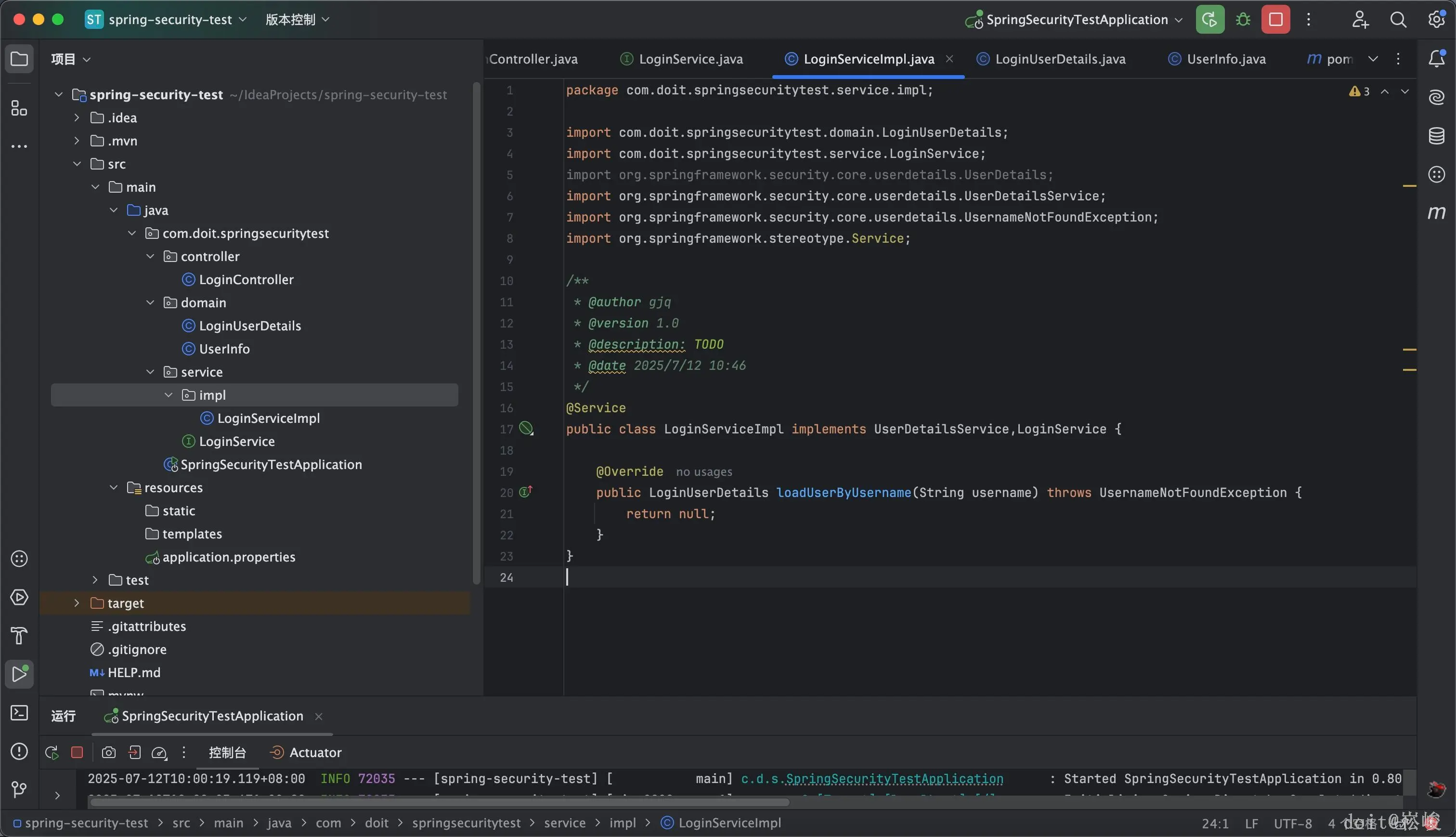The height and width of the screenshot is (837, 1456).
Task: Switch to the LoginUserDetails.java tab
Action: coord(1060,59)
